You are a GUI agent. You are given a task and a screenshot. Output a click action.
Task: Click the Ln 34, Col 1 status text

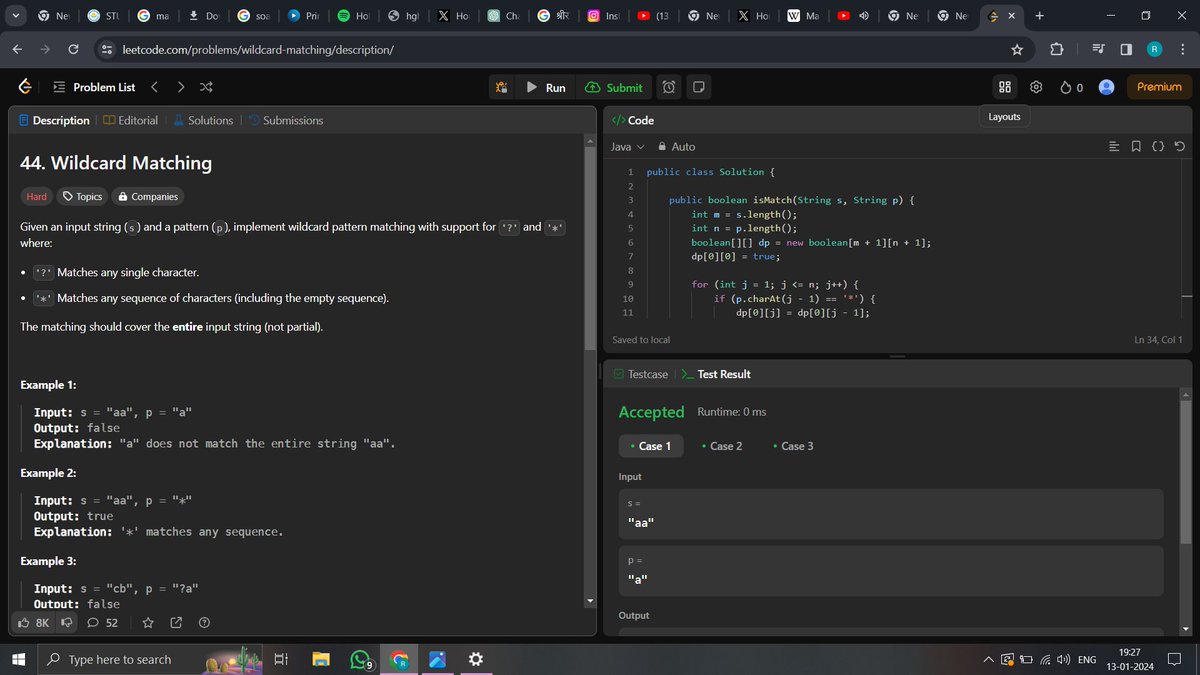click(x=1158, y=340)
